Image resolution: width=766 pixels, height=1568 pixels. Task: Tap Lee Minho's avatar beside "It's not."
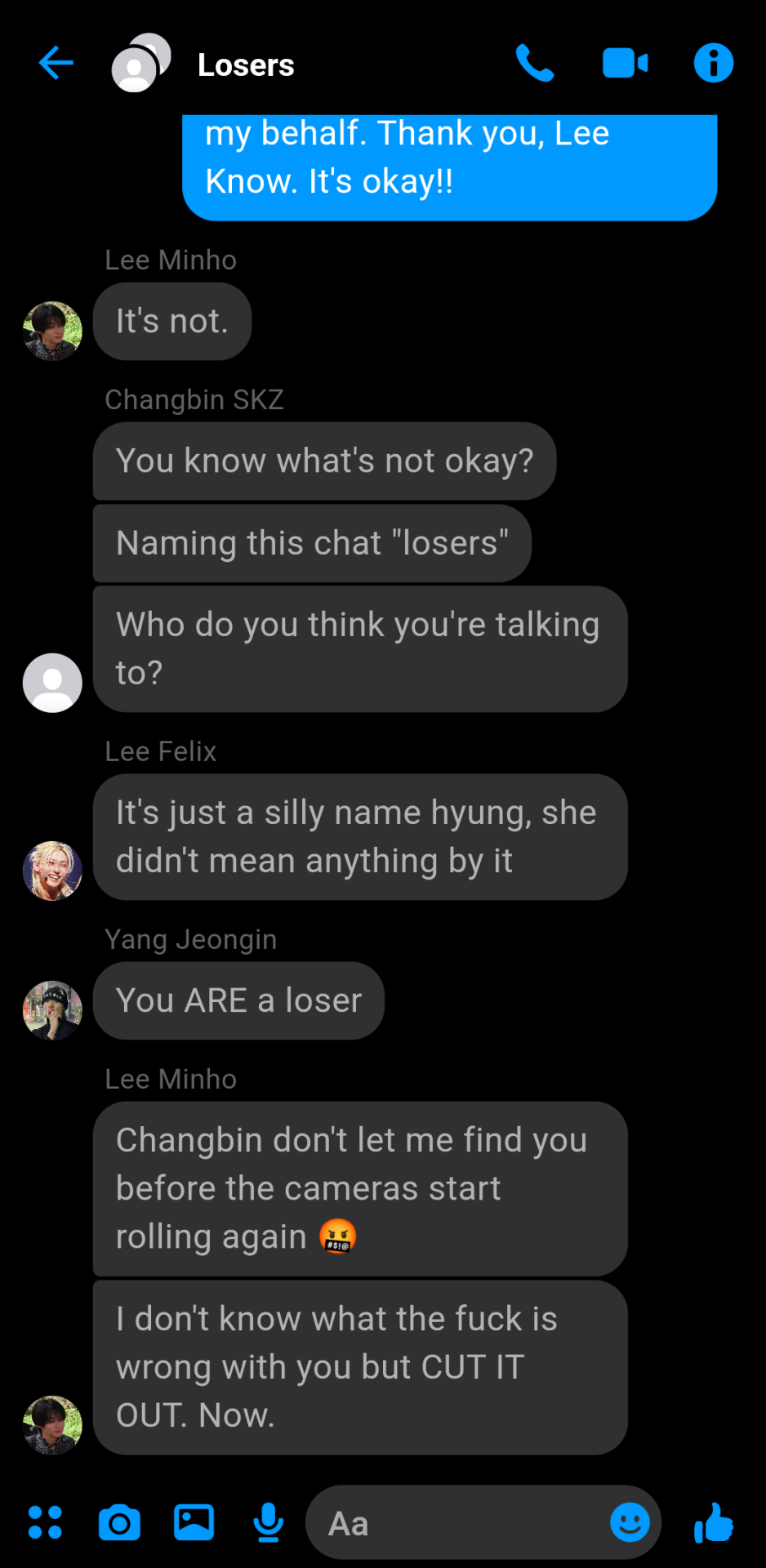pos(52,332)
